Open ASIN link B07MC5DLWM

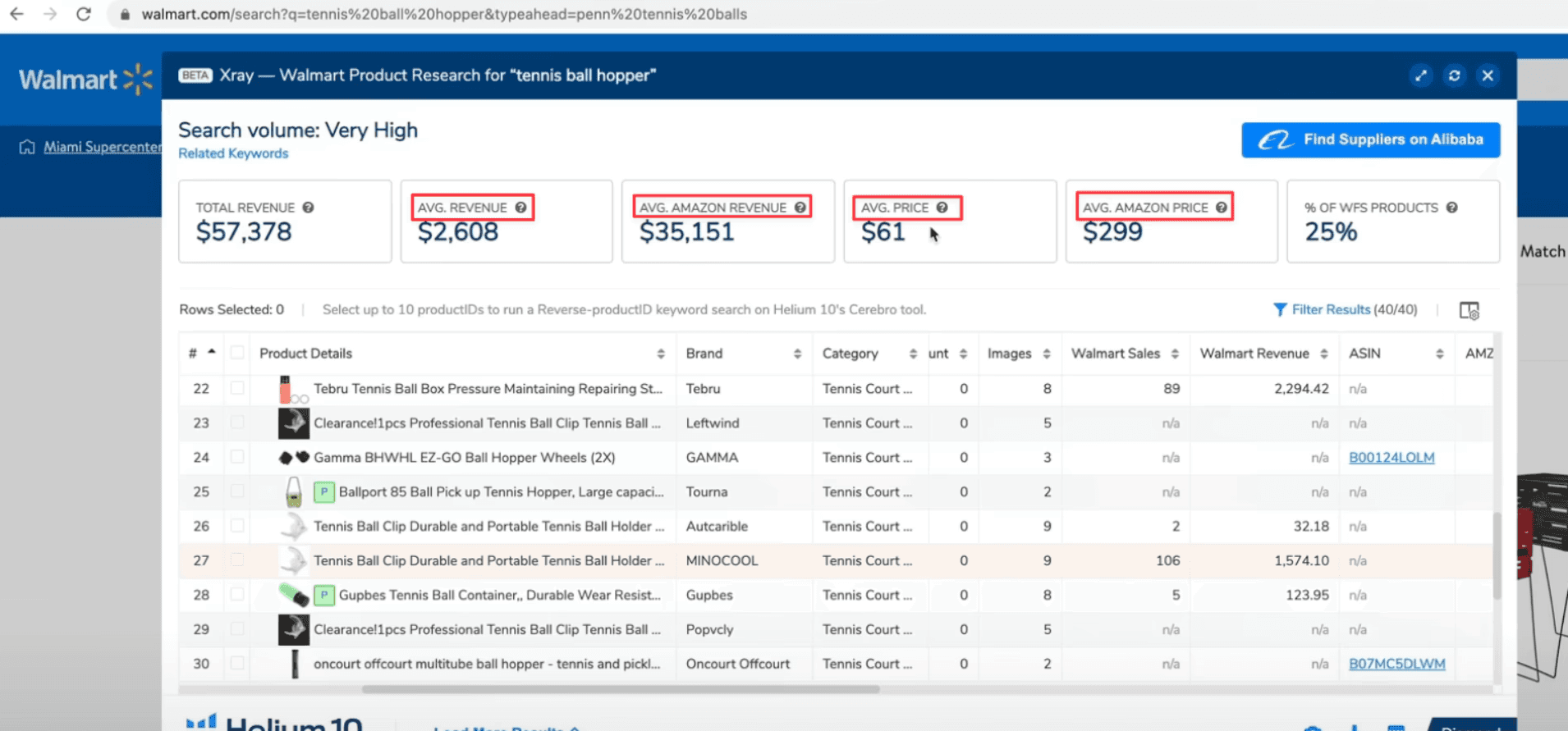point(1396,664)
